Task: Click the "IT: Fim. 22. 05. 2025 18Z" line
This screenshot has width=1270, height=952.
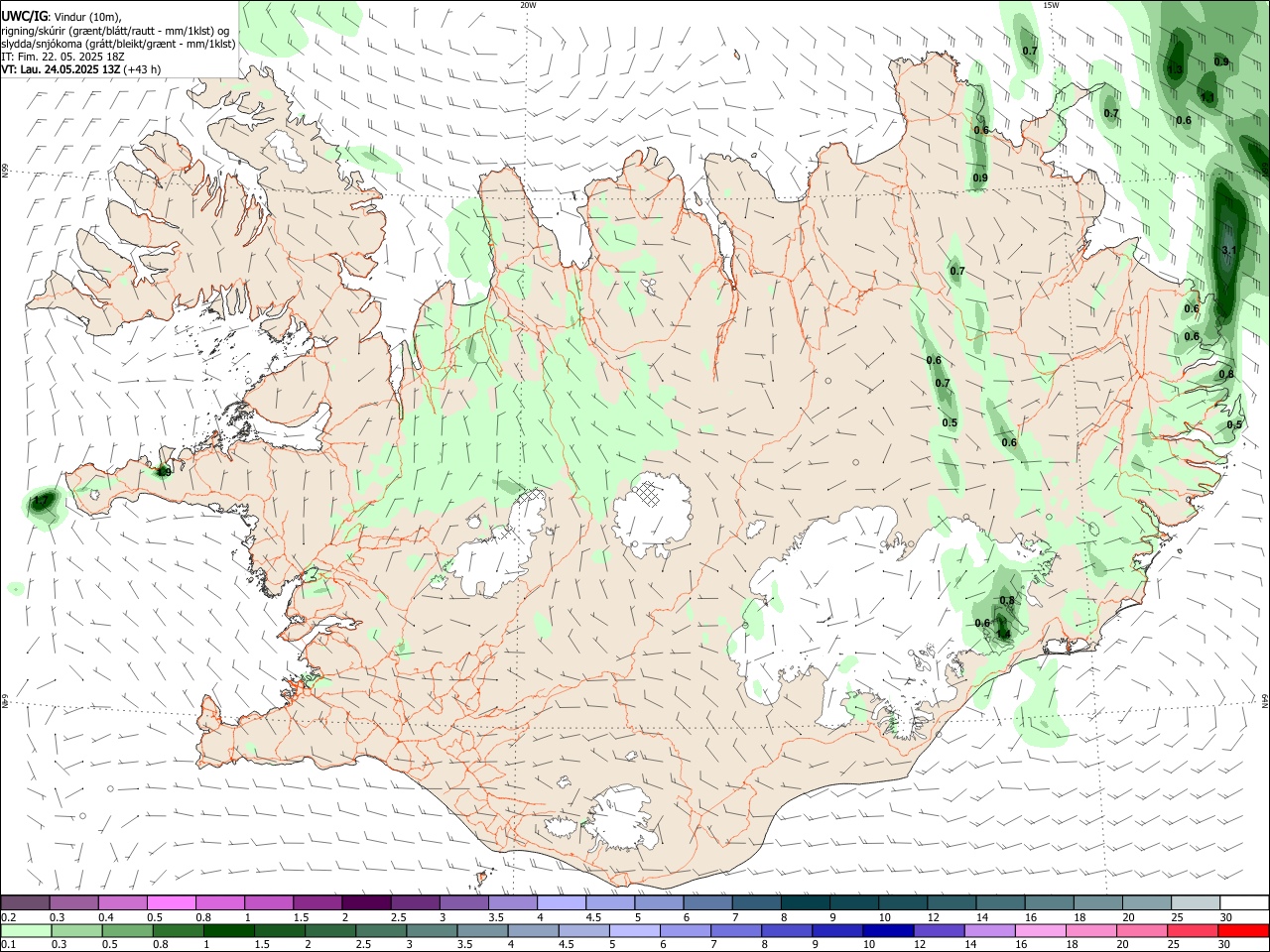Action: (63, 57)
